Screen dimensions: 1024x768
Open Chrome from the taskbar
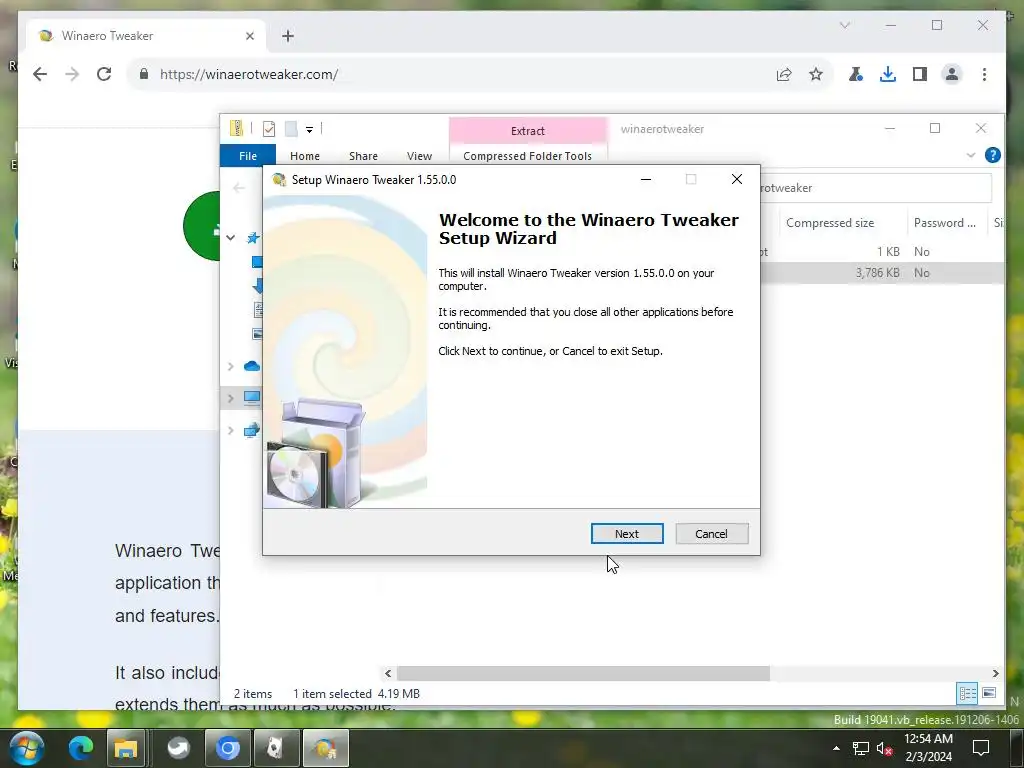pos(227,748)
